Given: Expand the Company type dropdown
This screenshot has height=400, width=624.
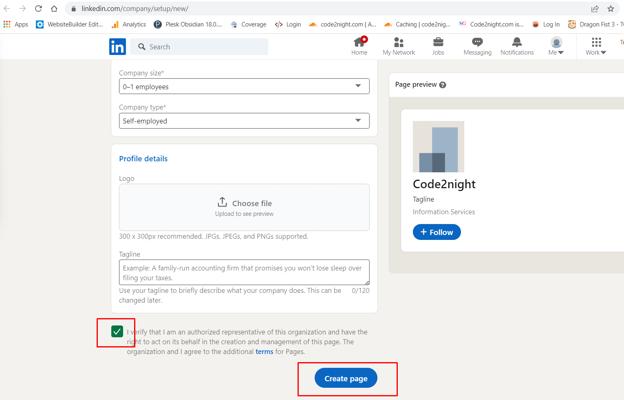Looking at the screenshot, I should 244,121.
